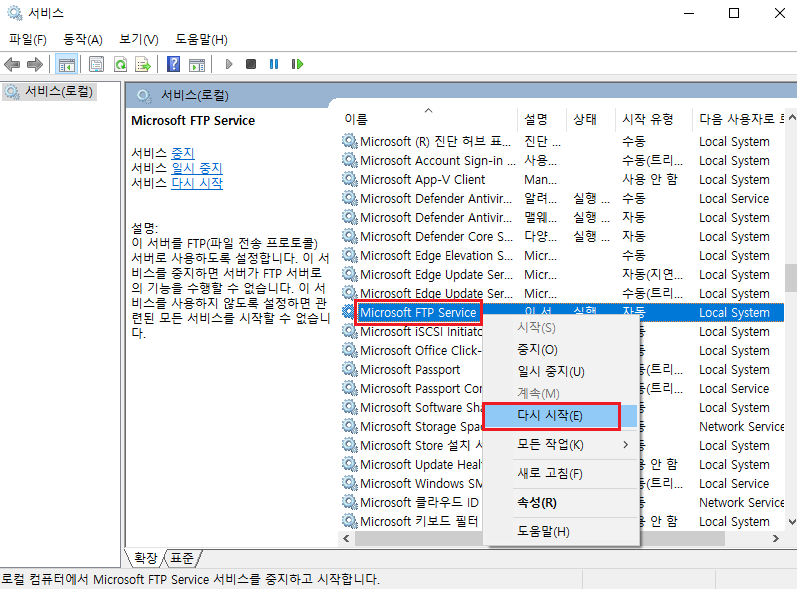Select the 서비스(로컬) node in left tree

[x=48, y=92]
